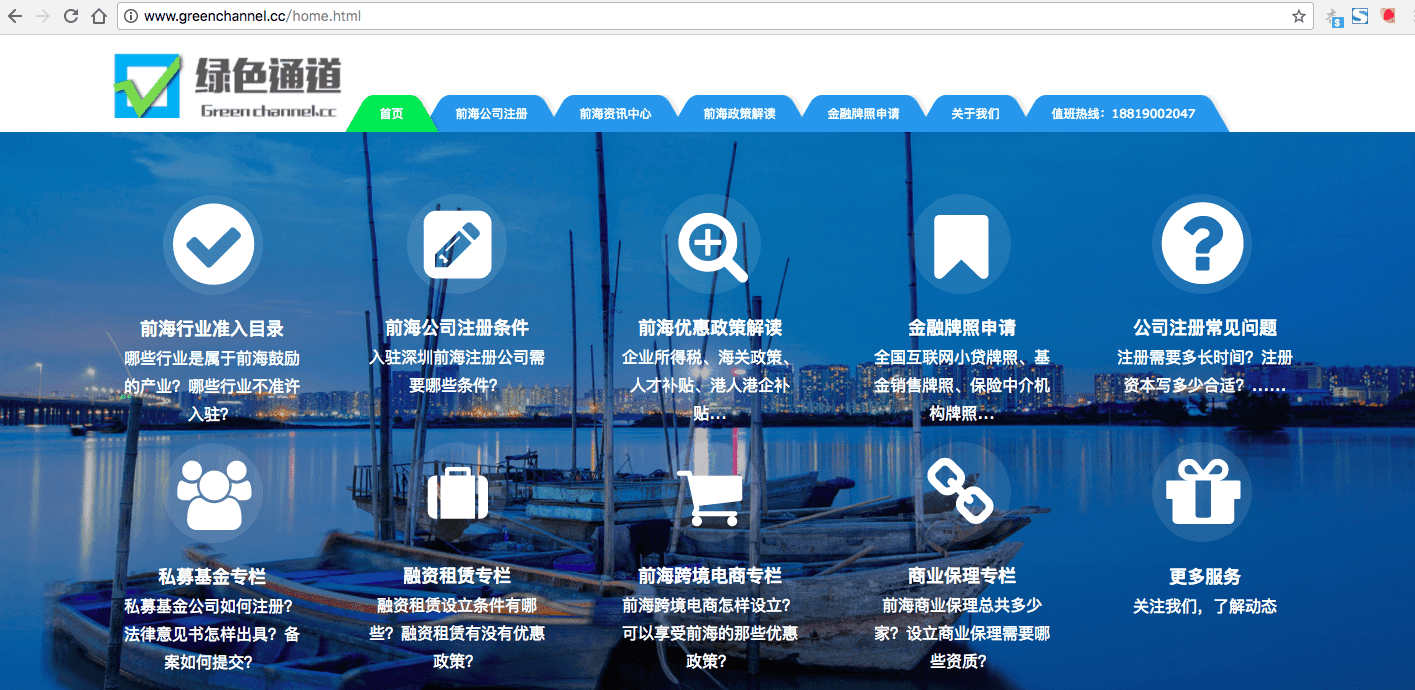Go to the 关于我们 tab
This screenshot has height=690, width=1415.
click(975, 114)
